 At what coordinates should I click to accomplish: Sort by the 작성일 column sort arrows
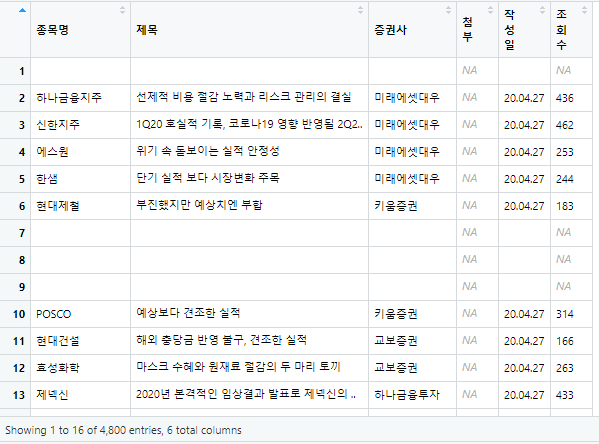coord(542,10)
